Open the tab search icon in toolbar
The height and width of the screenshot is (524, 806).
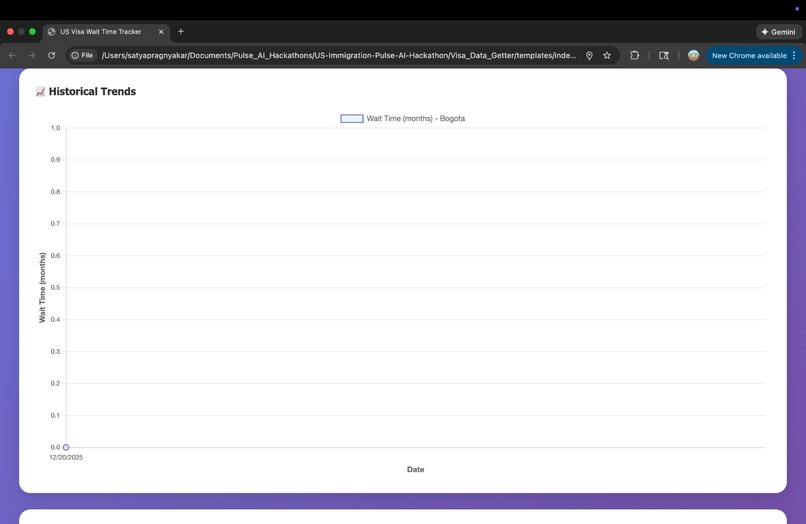[x=664, y=56]
